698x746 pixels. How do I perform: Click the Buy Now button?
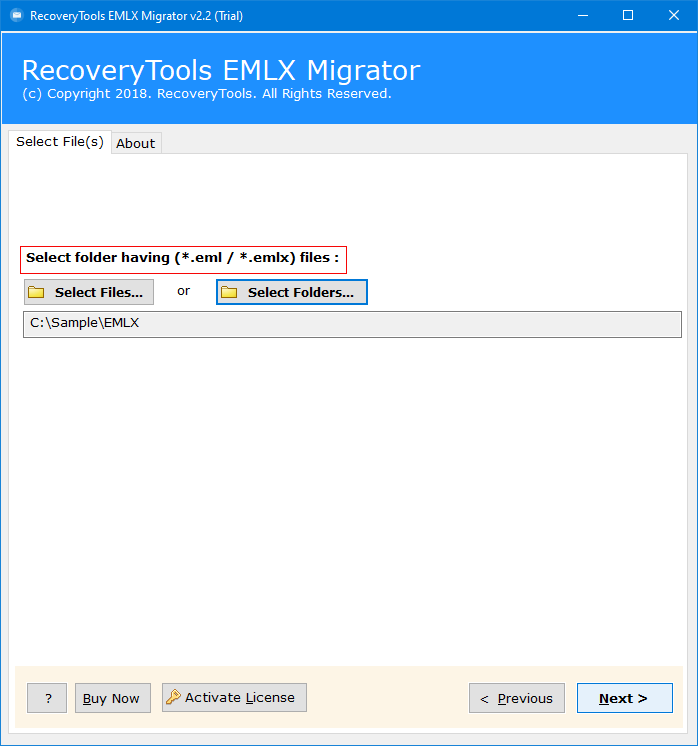113,698
